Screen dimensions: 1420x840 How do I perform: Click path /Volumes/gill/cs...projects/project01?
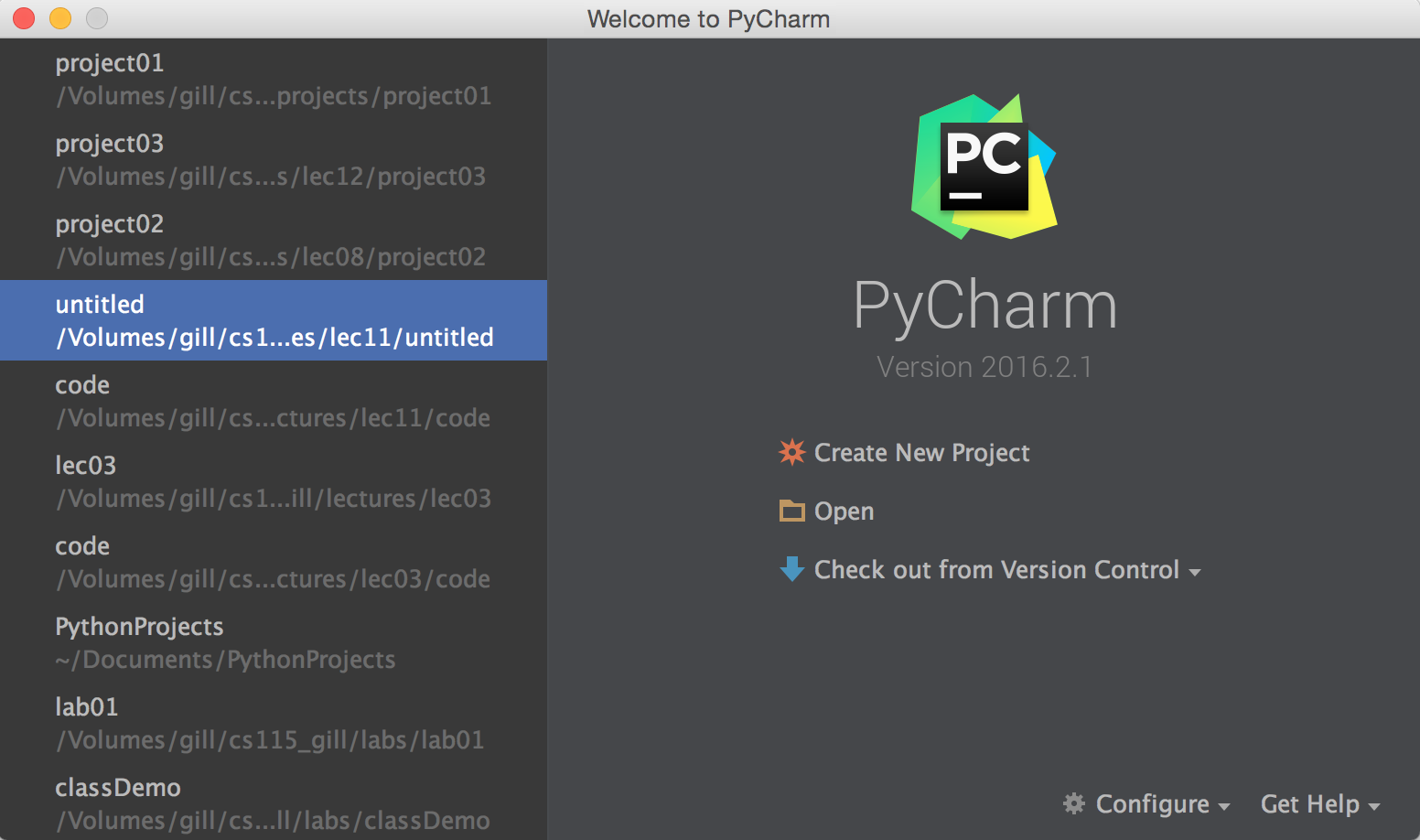(274, 96)
